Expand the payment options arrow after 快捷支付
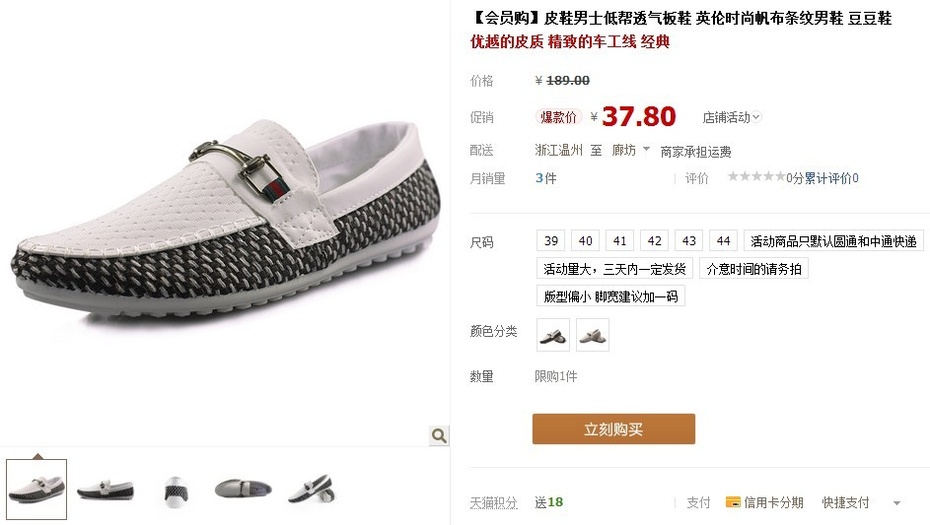The width and height of the screenshot is (930, 525). [897, 503]
